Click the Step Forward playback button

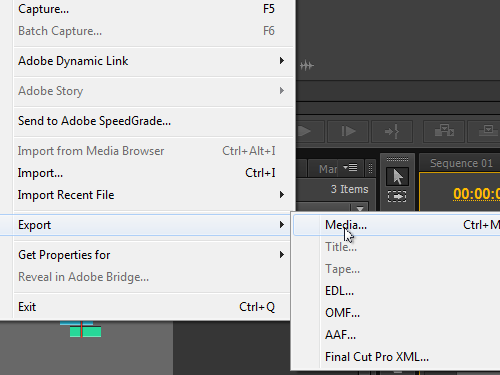[x=348, y=131]
